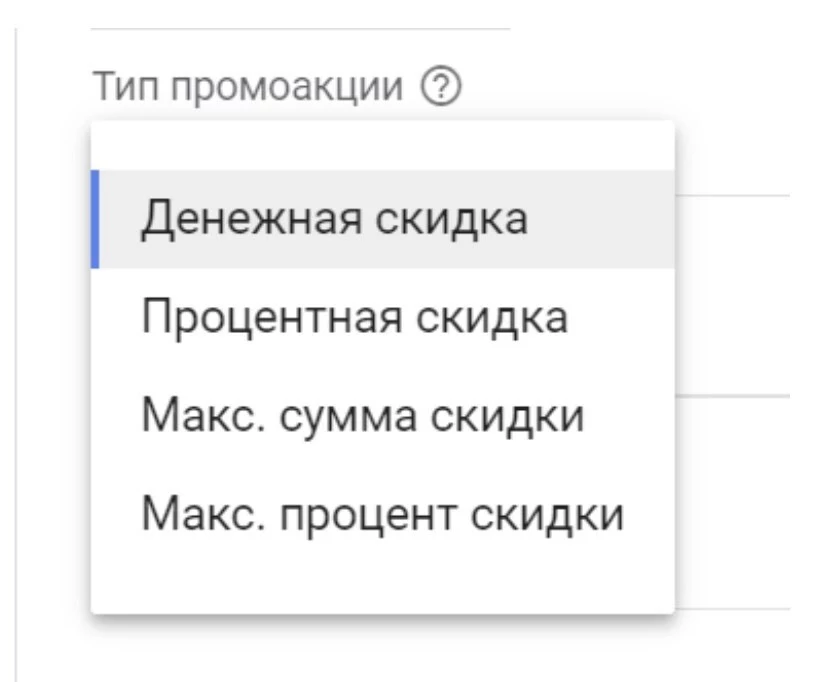Viewport: 816px width, 682px height.
Task: Pick Процентная скидка in the promotion type dropdown
Action: (354, 318)
